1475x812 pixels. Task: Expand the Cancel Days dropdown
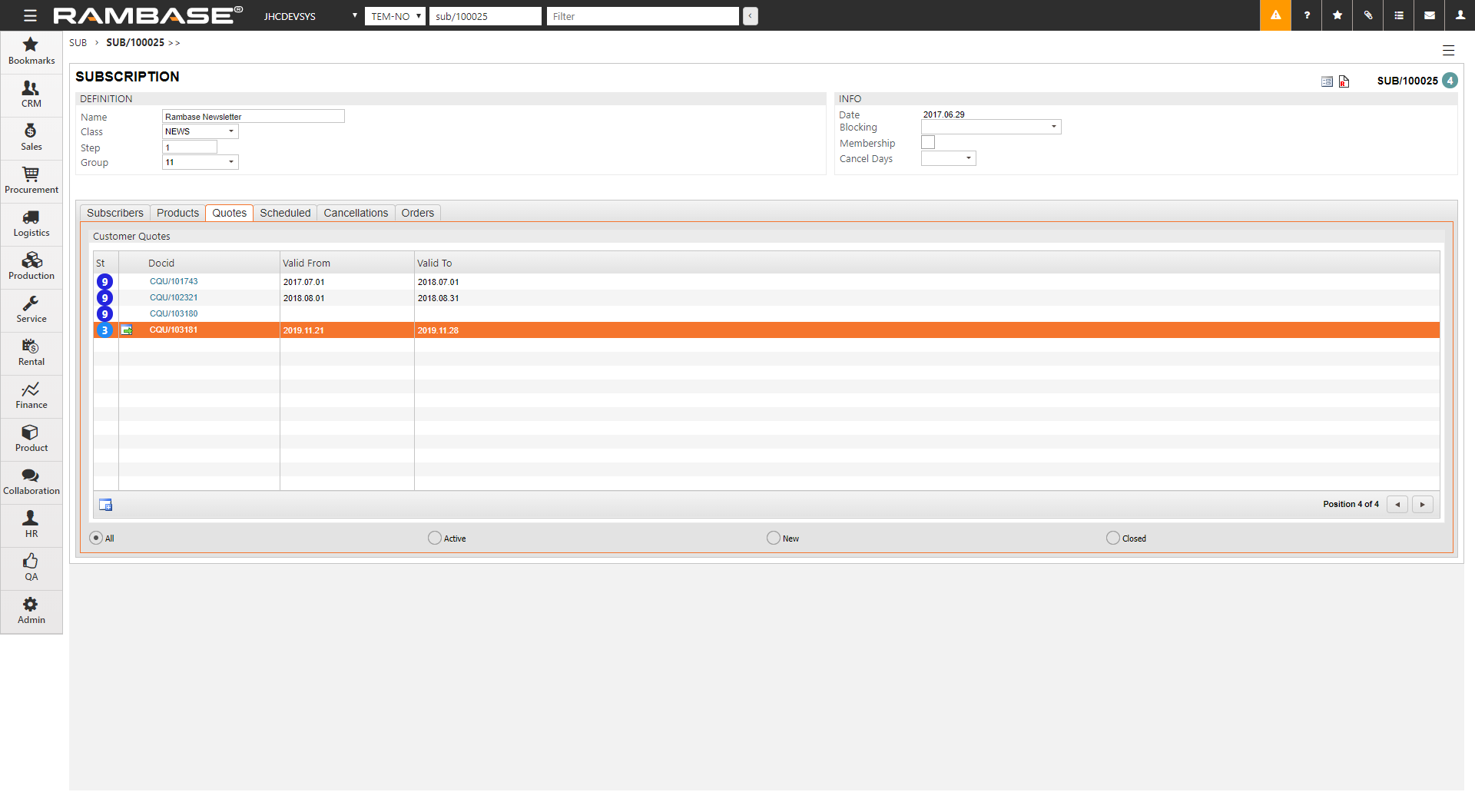[x=949, y=158]
